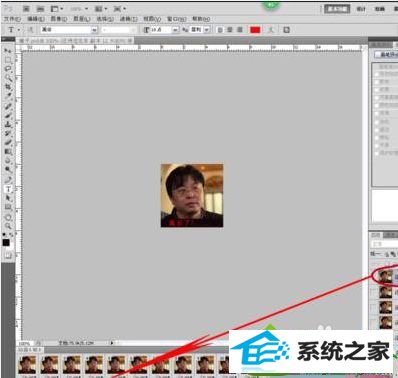
Task: Select the Zoom tool in toolbox
Action: pyautogui.click(x=8, y=226)
